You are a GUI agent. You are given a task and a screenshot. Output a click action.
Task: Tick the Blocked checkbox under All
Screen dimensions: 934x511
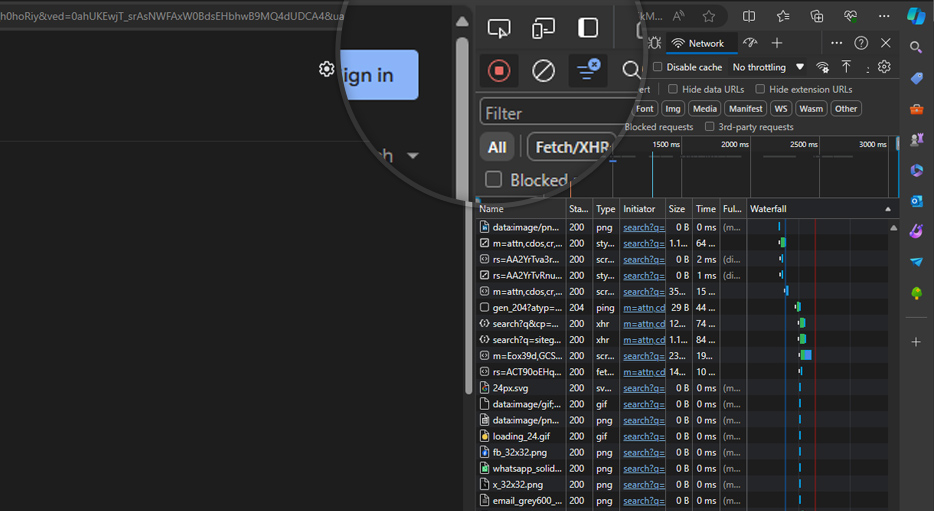pyautogui.click(x=493, y=179)
